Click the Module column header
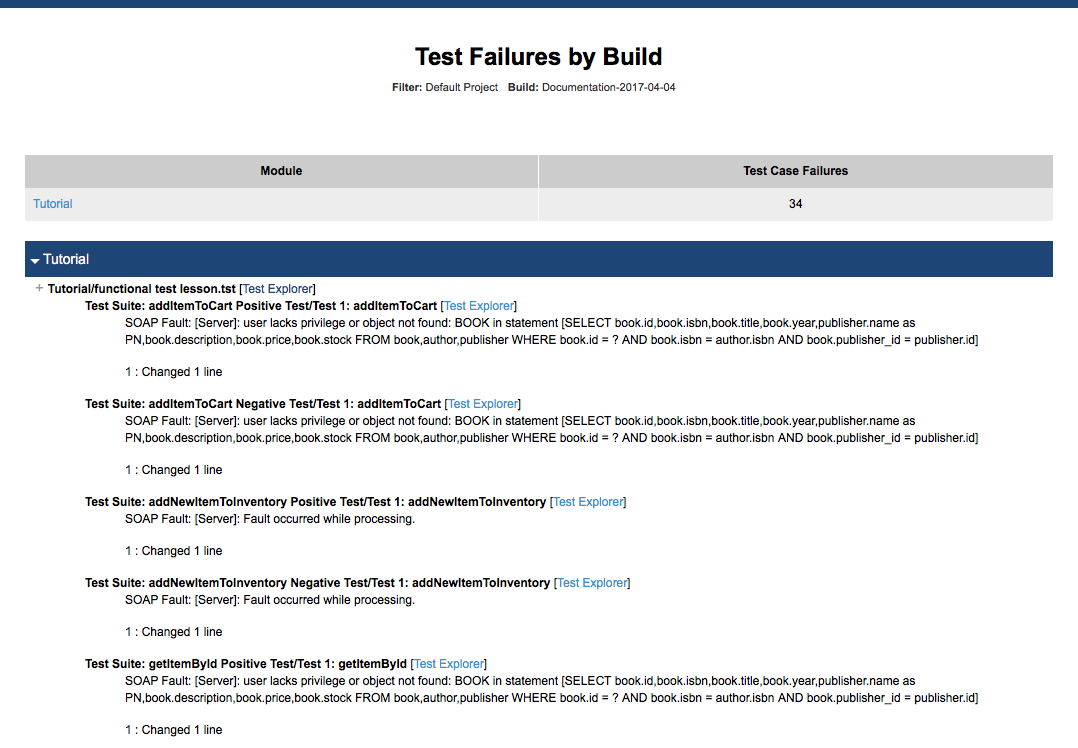The width and height of the screenshot is (1078, 748). tap(281, 171)
